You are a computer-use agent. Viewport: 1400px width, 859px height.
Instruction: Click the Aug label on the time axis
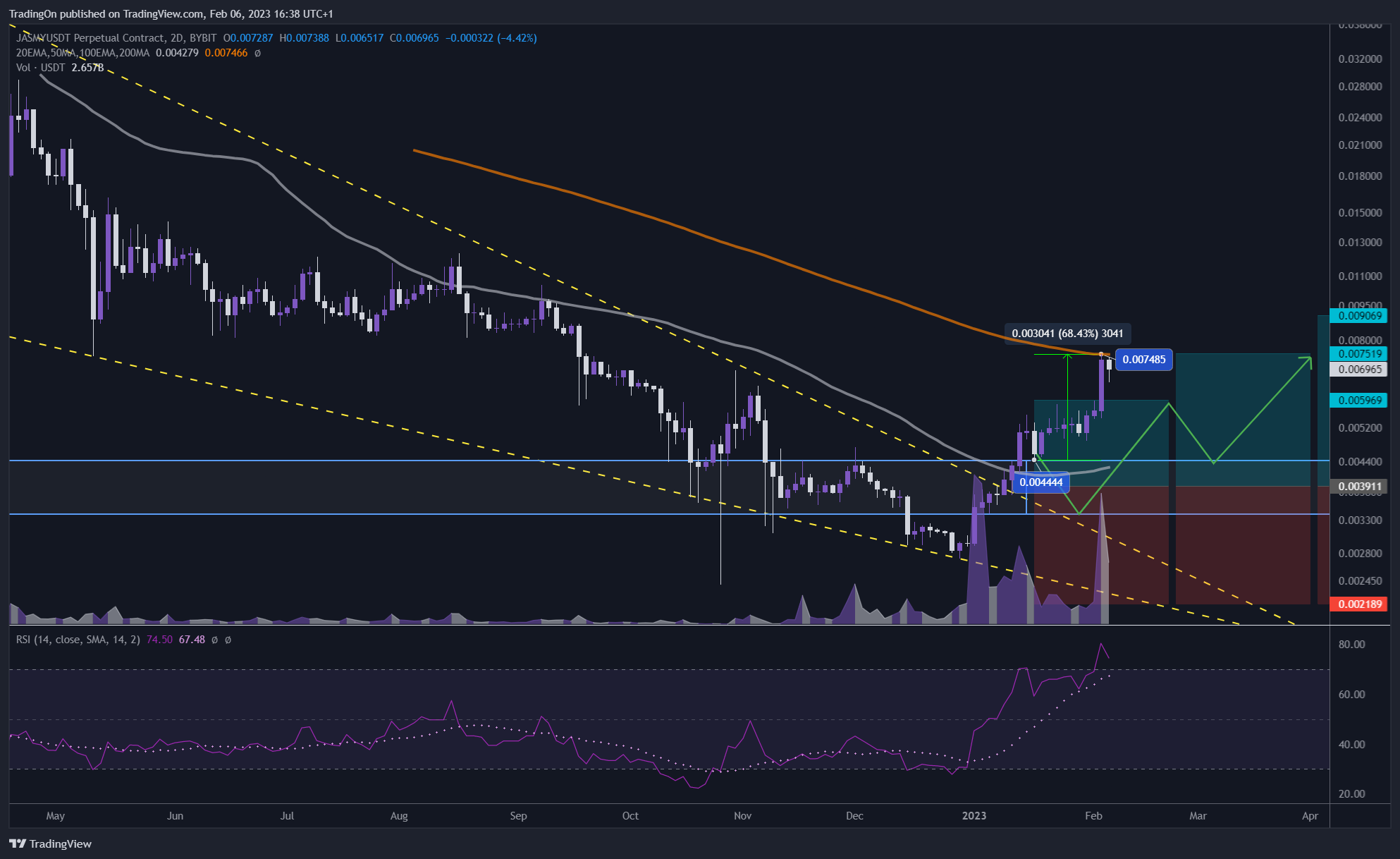click(399, 816)
